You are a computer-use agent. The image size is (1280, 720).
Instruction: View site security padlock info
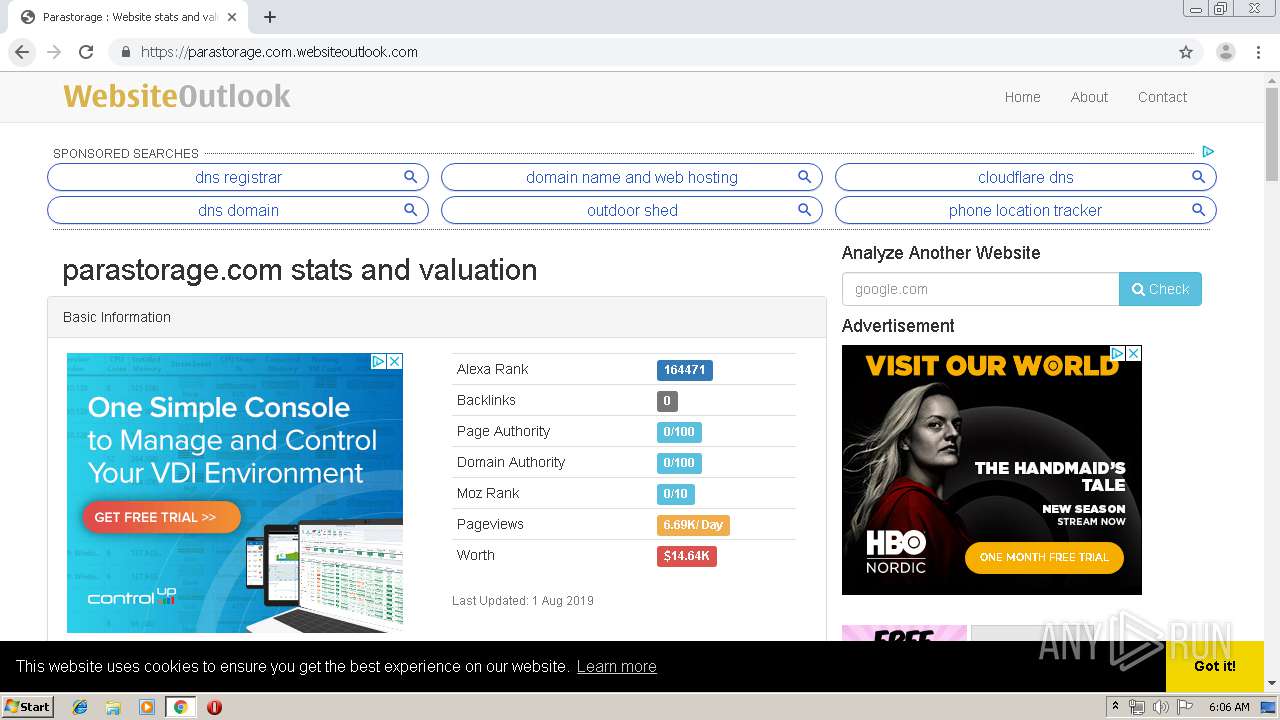[x=125, y=52]
